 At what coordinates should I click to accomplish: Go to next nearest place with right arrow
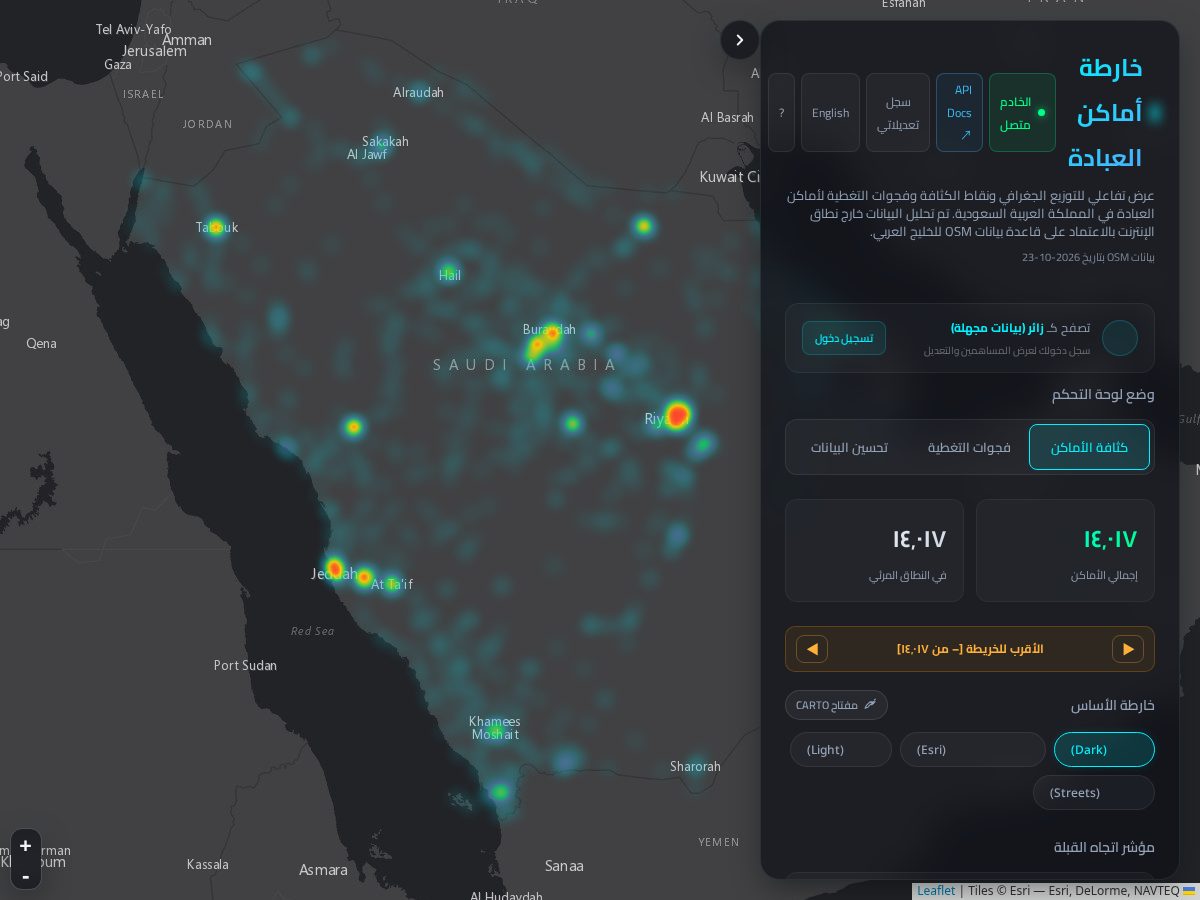pyautogui.click(x=1128, y=649)
